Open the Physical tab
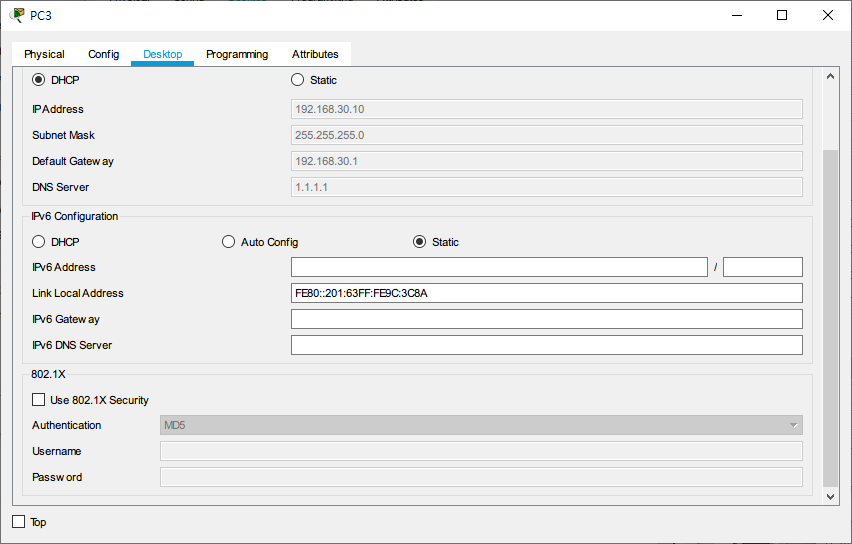Image resolution: width=852 pixels, height=544 pixels. point(44,54)
